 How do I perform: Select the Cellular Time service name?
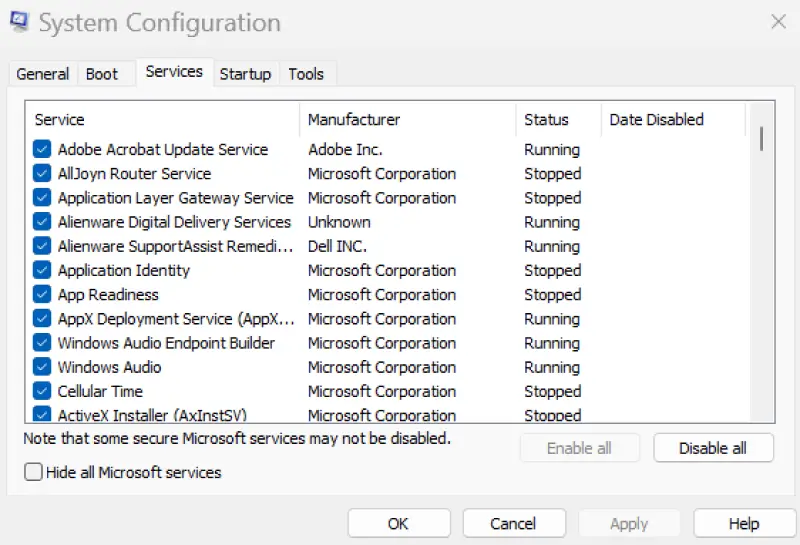tap(100, 391)
